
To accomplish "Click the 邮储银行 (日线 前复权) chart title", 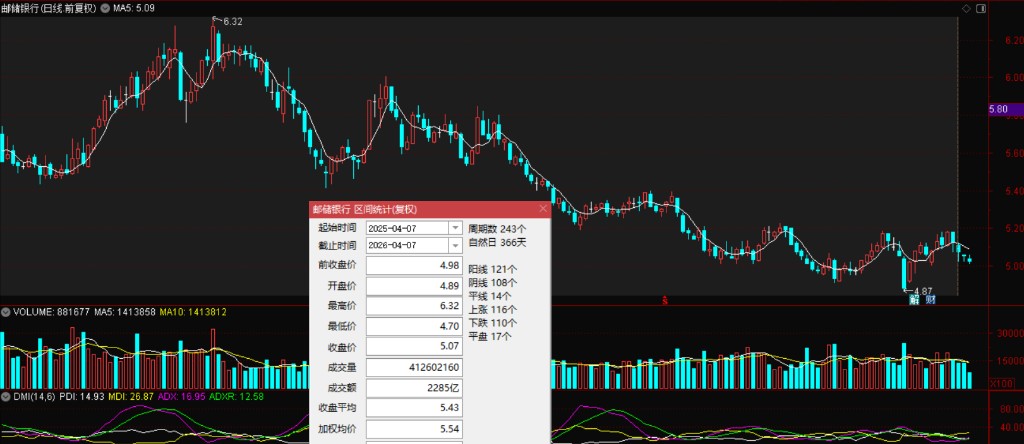I will pos(50,8).
